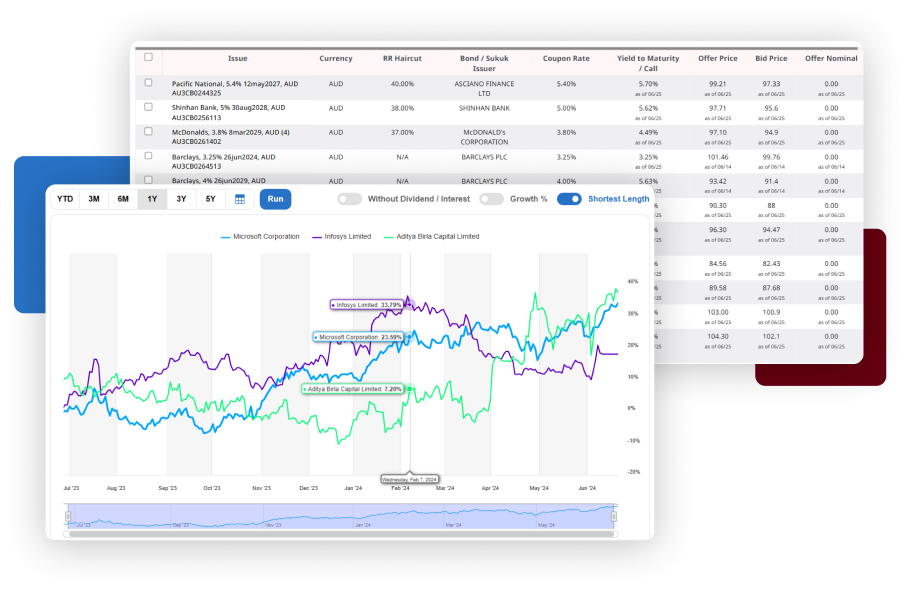Viewport: 909px width, 590px height.
Task: Open the Barclays, 3.25% 26jun2024 issue
Action: click(224, 162)
